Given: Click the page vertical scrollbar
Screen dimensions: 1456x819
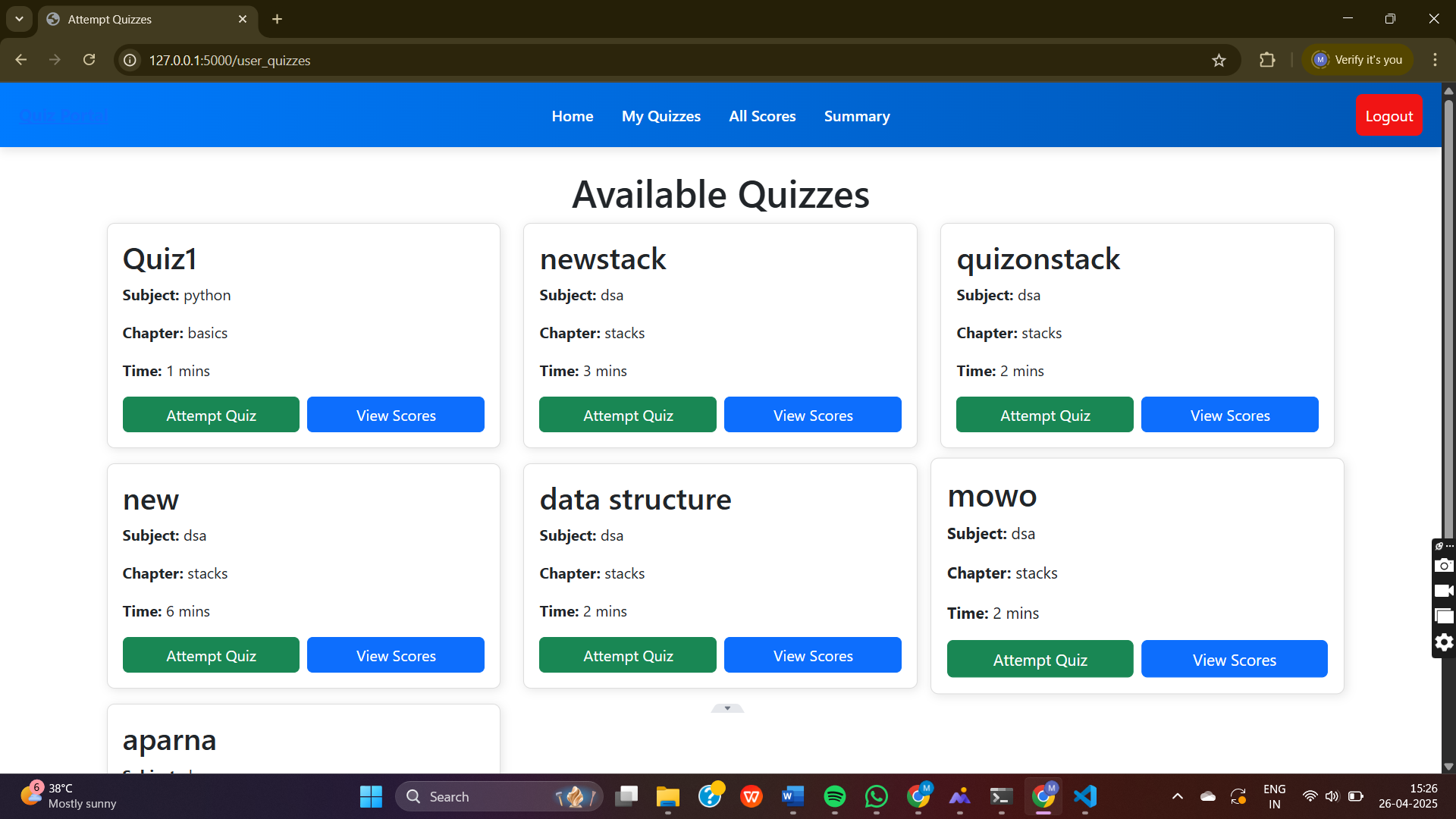Looking at the screenshot, I should 1448,303.
